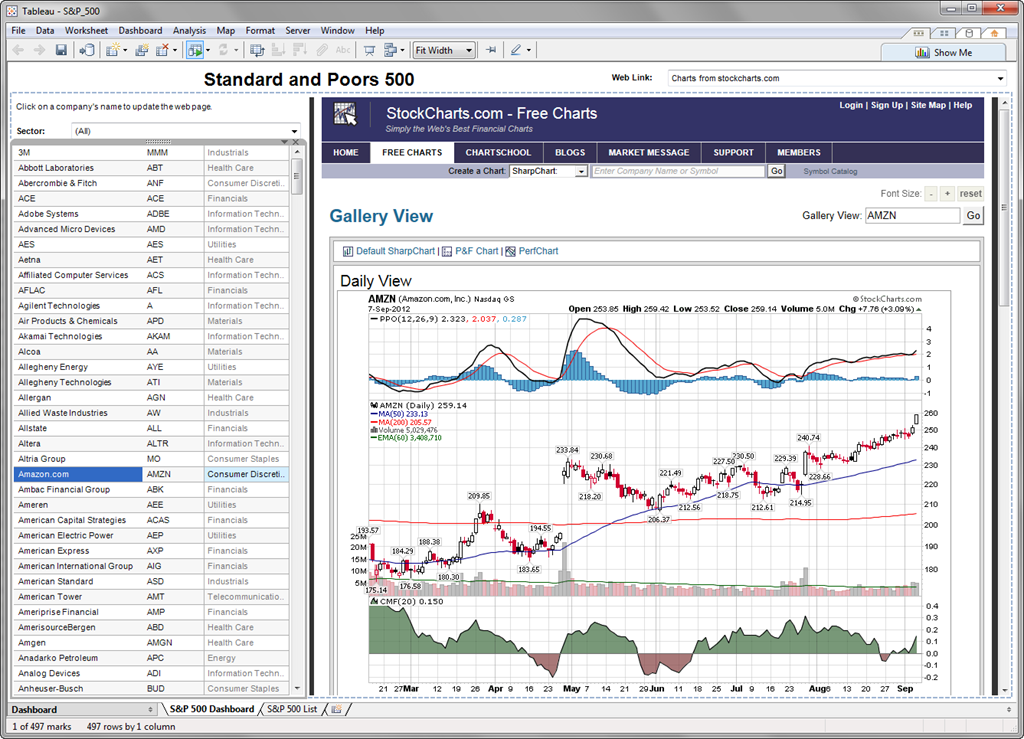Click the company list vertical scrollbar thumb

tap(297, 178)
